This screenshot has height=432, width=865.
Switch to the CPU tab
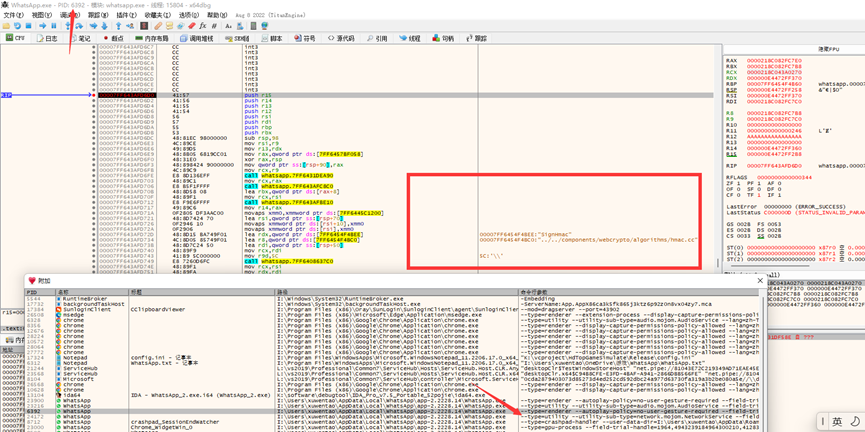[x=15, y=38]
